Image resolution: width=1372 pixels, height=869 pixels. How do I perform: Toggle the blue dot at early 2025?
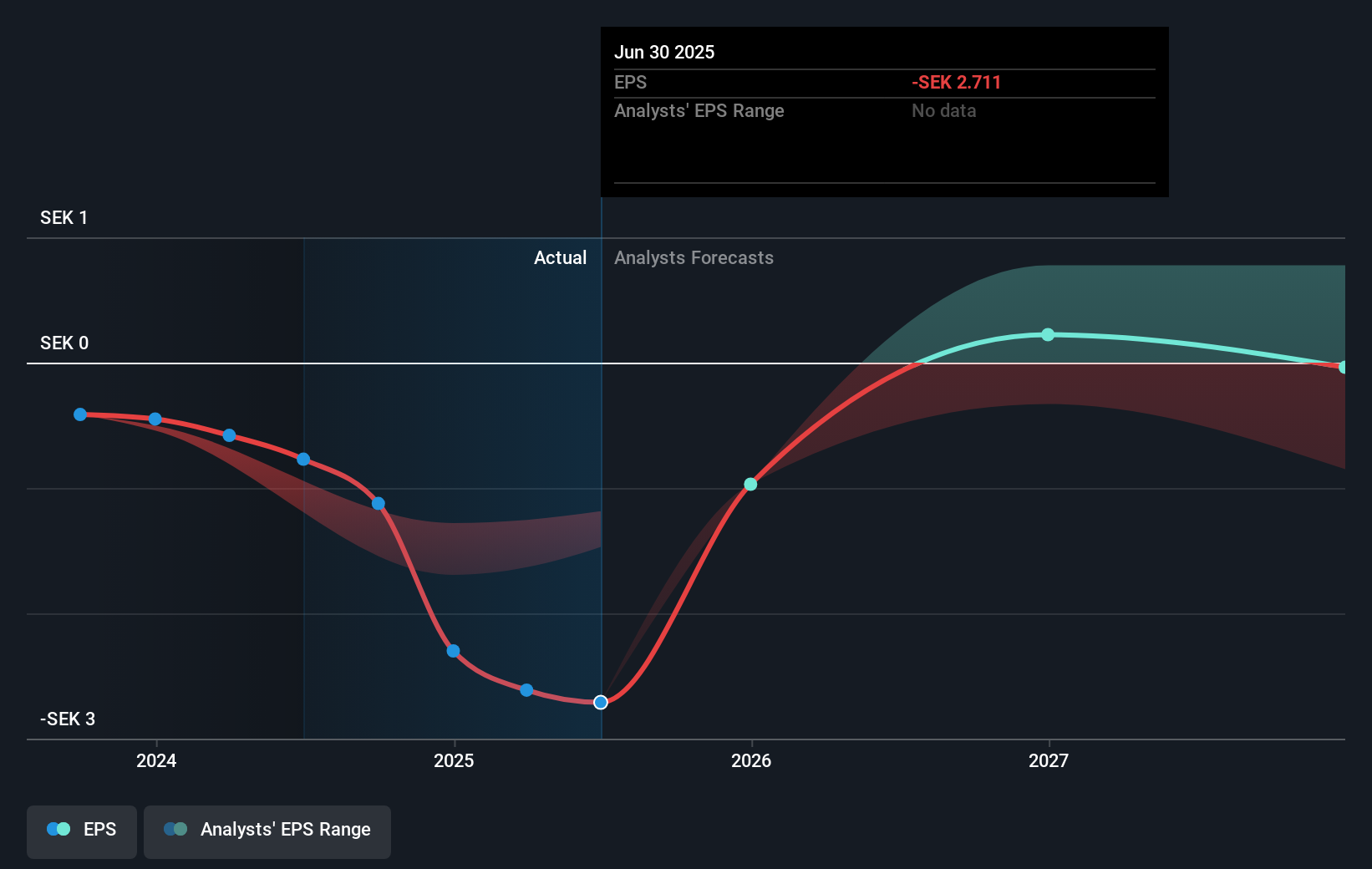(452, 650)
